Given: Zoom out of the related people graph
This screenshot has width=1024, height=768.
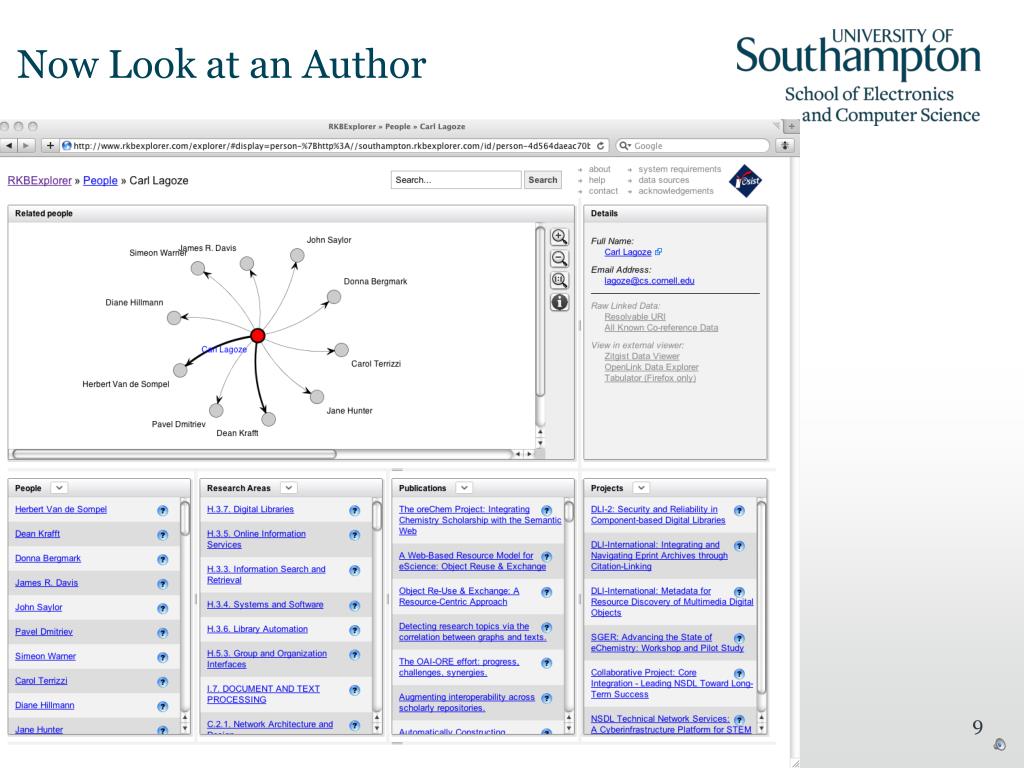Looking at the screenshot, I should click(560, 259).
